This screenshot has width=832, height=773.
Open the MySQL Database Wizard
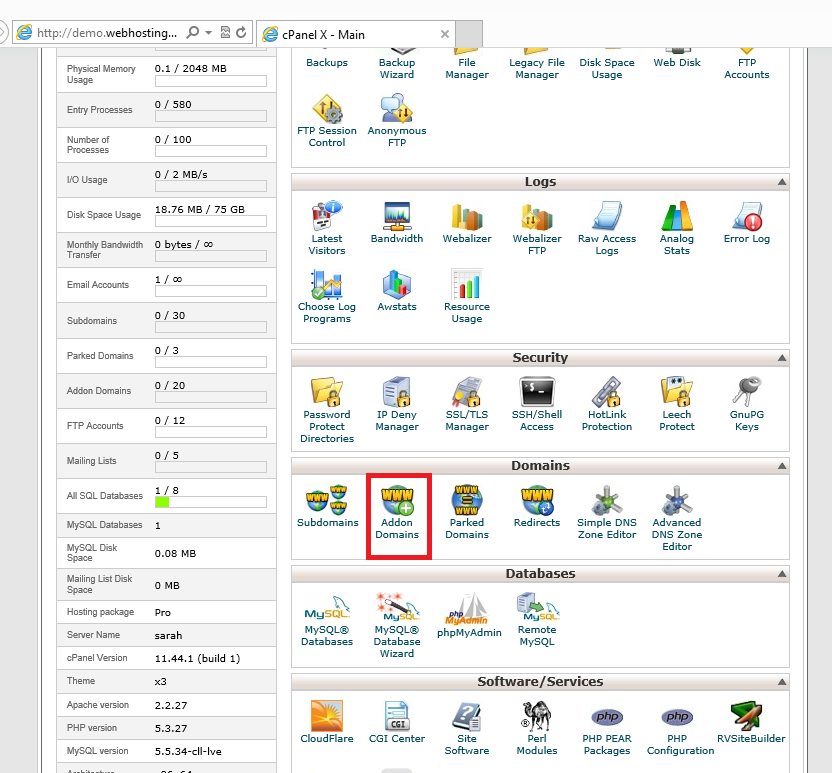click(397, 623)
